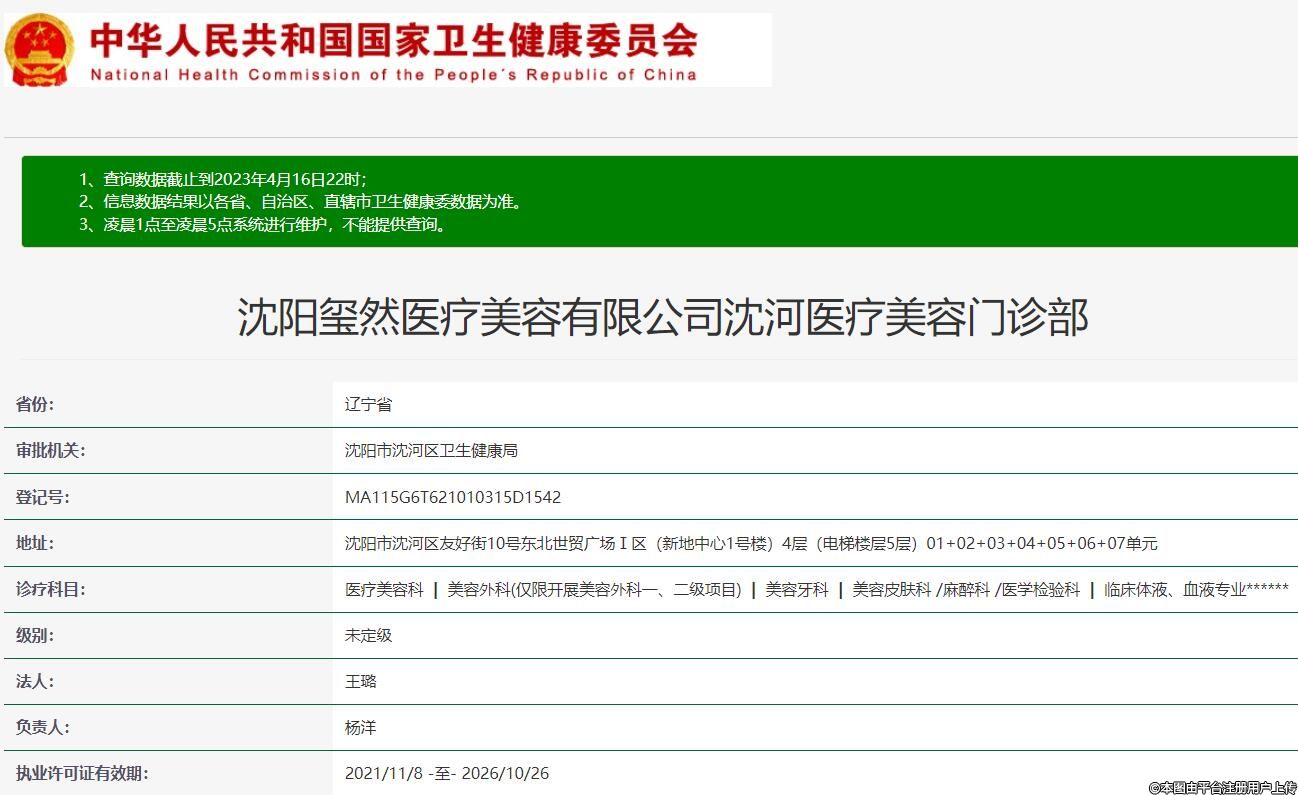Select the person in charge name 杨洋
Image resolution: width=1298 pixels, height=795 pixels.
pyautogui.click(x=360, y=727)
